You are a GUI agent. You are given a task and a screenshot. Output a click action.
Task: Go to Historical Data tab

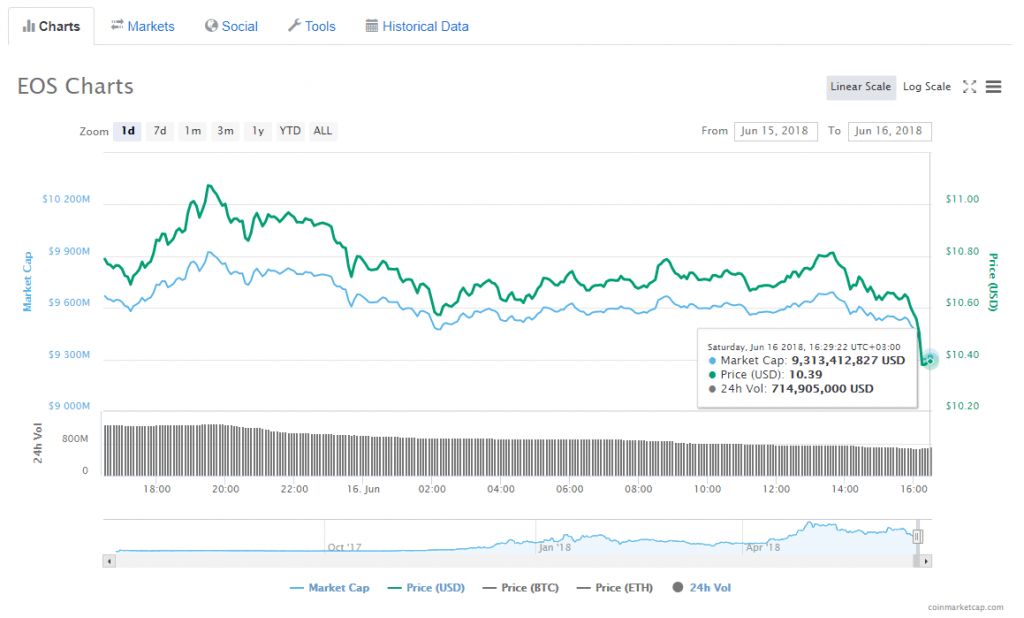(x=416, y=26)
